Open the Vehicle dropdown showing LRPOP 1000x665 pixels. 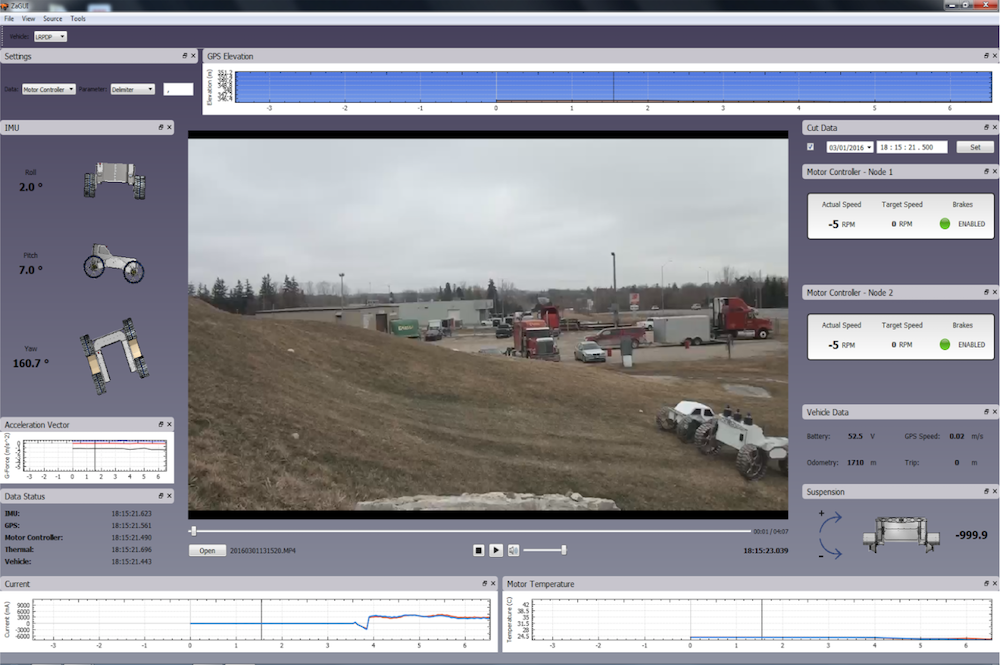[x=50, y=37]
